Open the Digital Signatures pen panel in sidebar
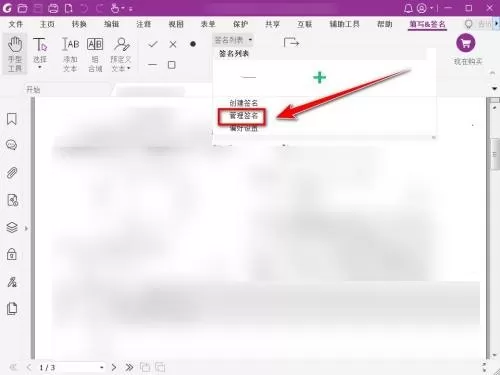The width and height of the screenshot is (500, 375). [x=12, y=282]
